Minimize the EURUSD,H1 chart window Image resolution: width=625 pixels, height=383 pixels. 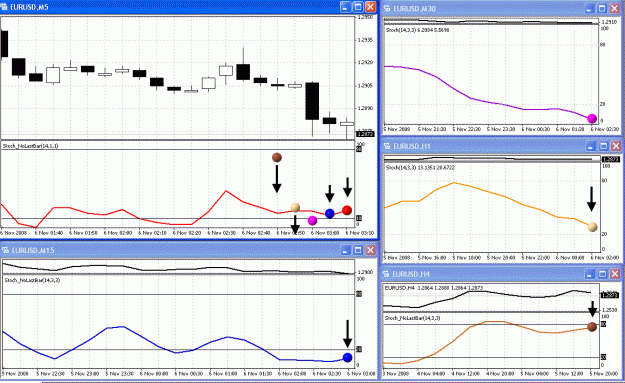(x=591, y=146)
